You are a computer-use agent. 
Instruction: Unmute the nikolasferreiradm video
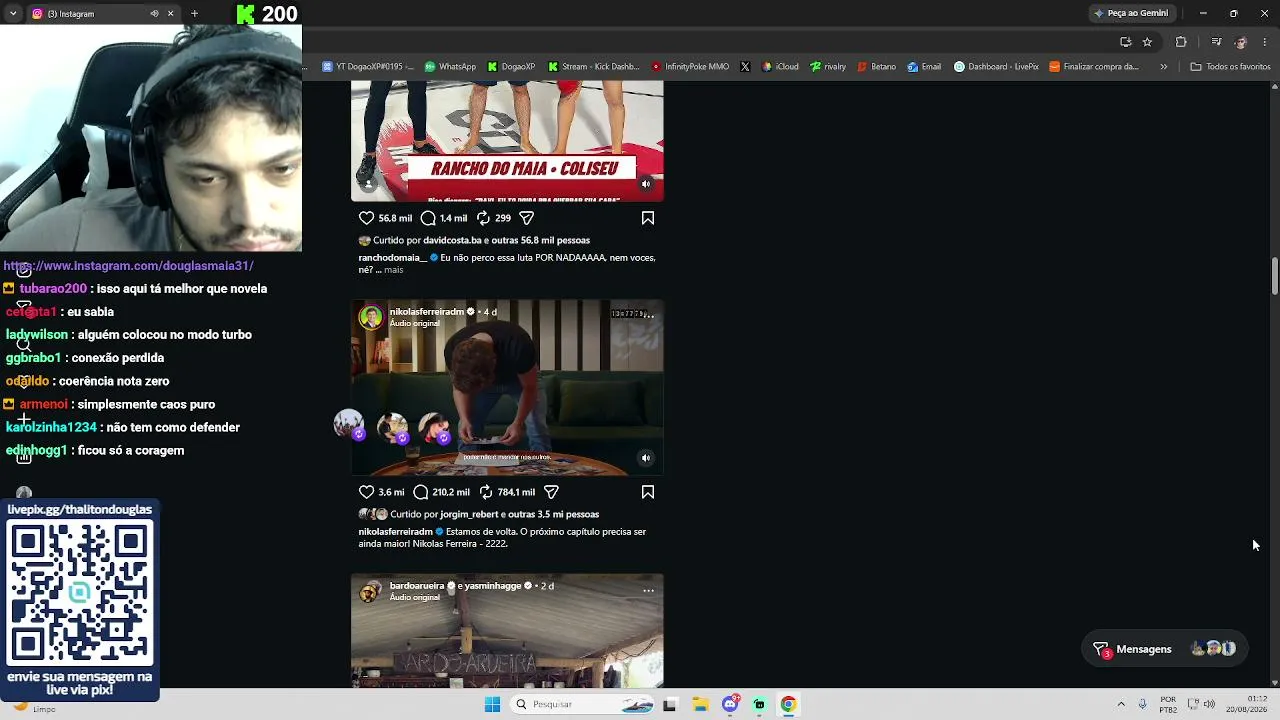pos(646,458)
